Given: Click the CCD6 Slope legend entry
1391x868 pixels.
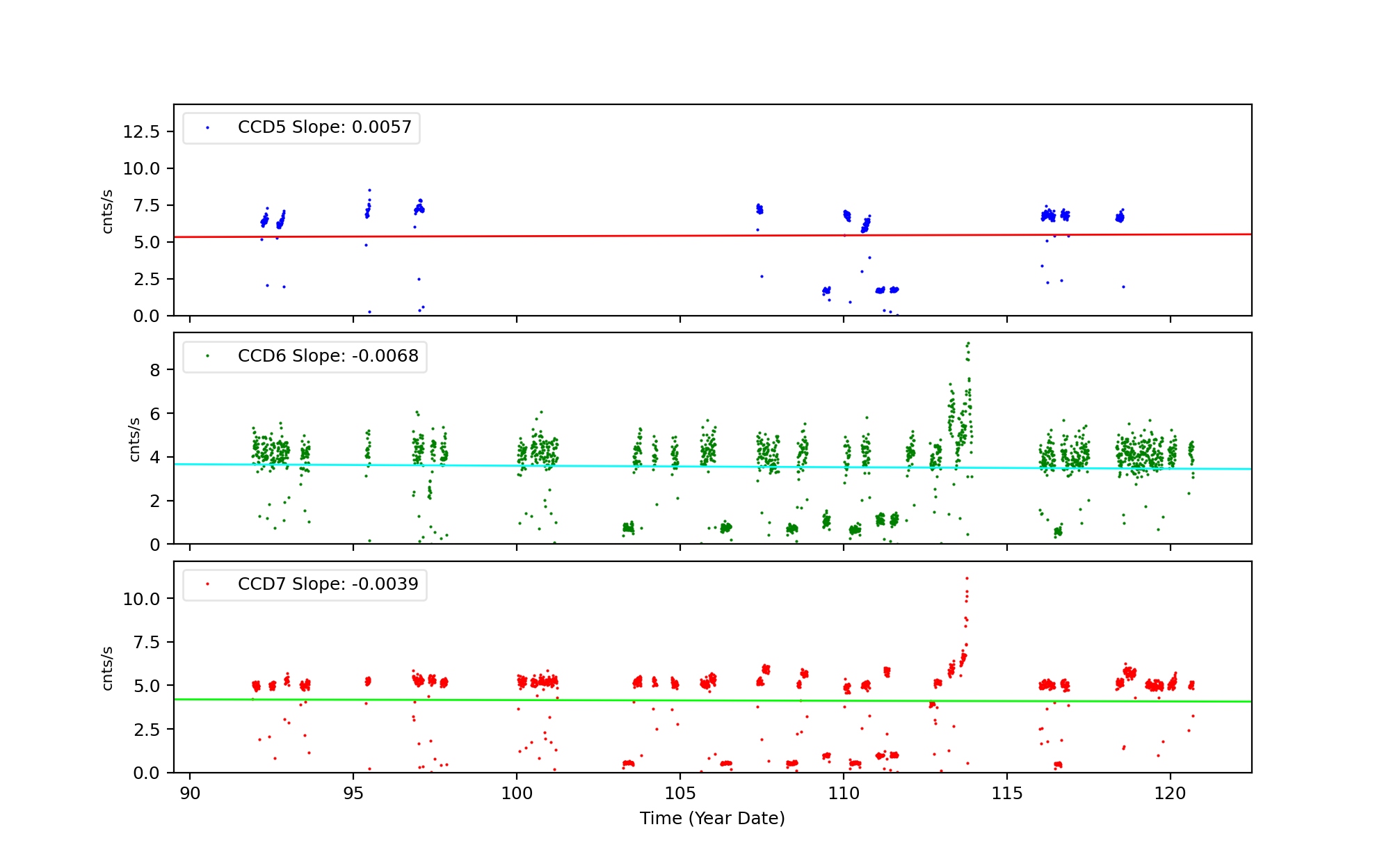Looking at the screenshot, I should [x=328, y=356].
